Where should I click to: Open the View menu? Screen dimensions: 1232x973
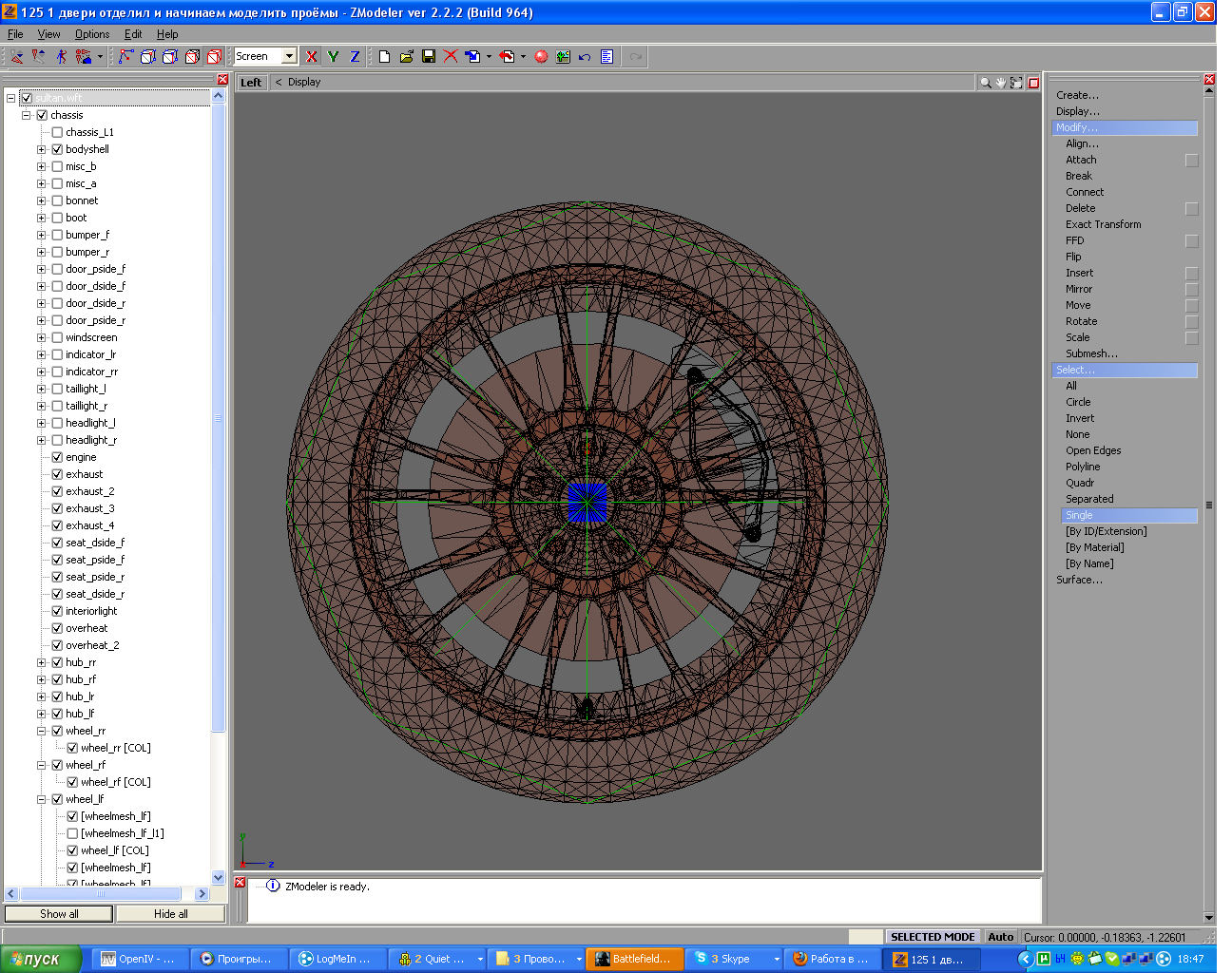48,34
